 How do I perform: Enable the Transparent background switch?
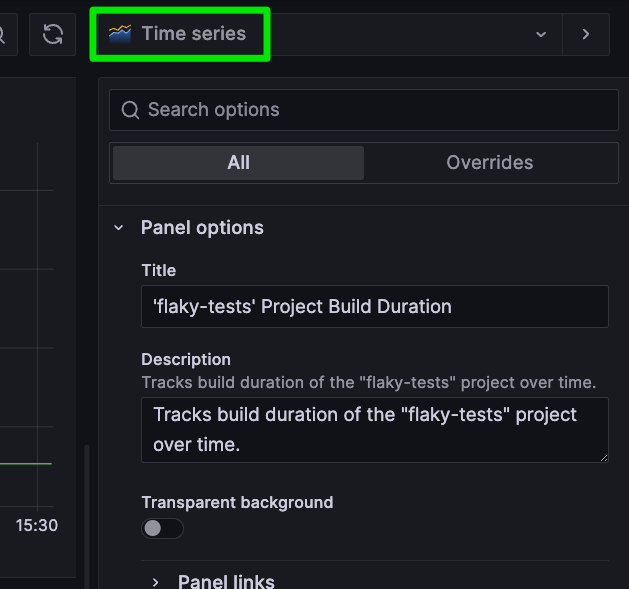tap(162, 528)
